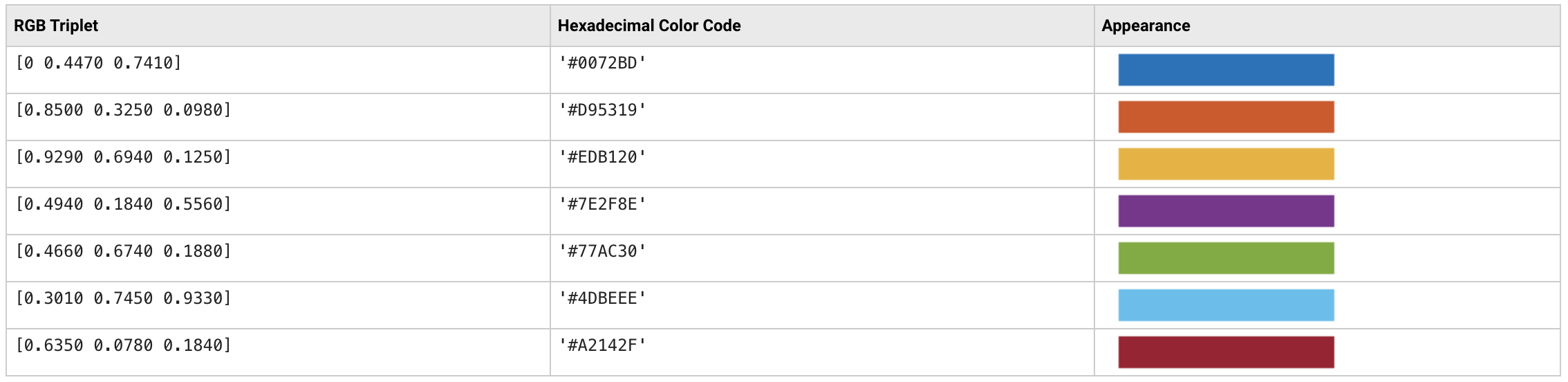Click the [0 0.4470 0.7410] triplet
1568x382 pixels.
(x=98, y=63)
